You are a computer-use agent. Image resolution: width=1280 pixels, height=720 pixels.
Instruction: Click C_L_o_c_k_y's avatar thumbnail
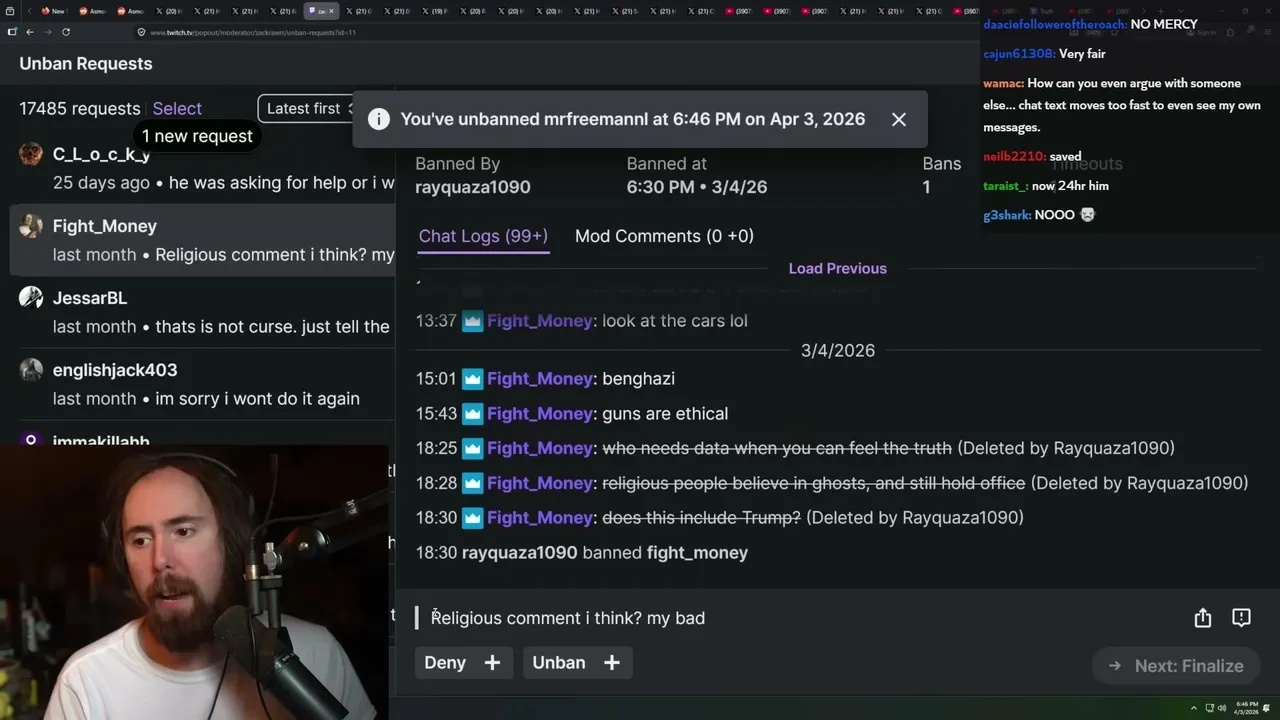31,154
